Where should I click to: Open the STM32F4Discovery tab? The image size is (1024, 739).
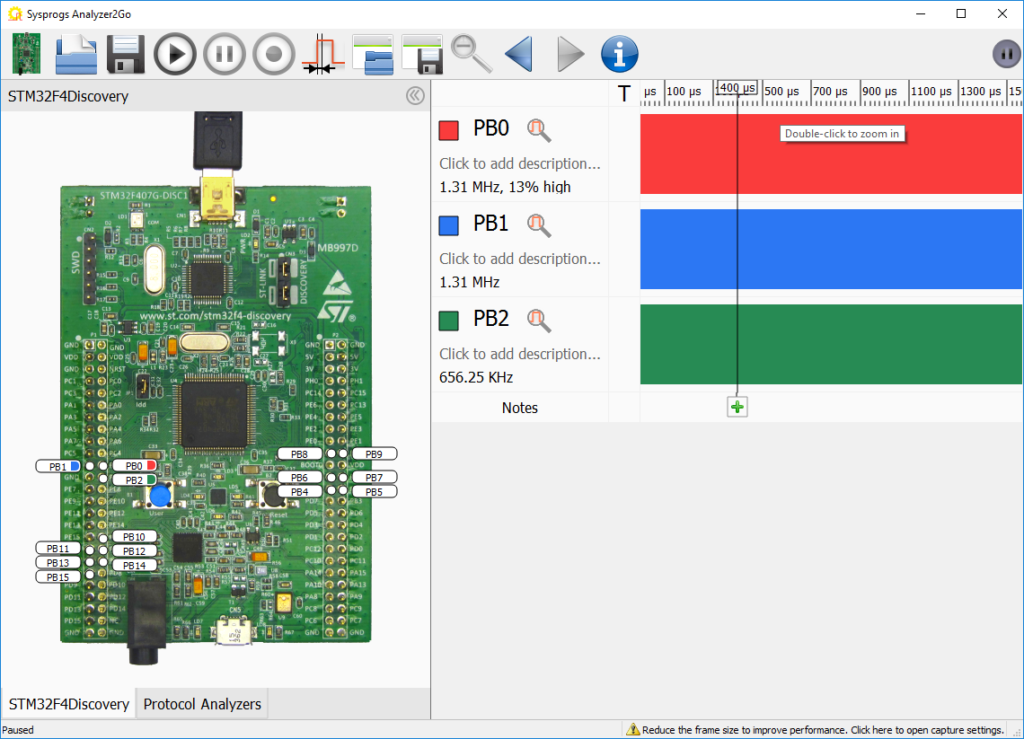(x=68, y=703)
